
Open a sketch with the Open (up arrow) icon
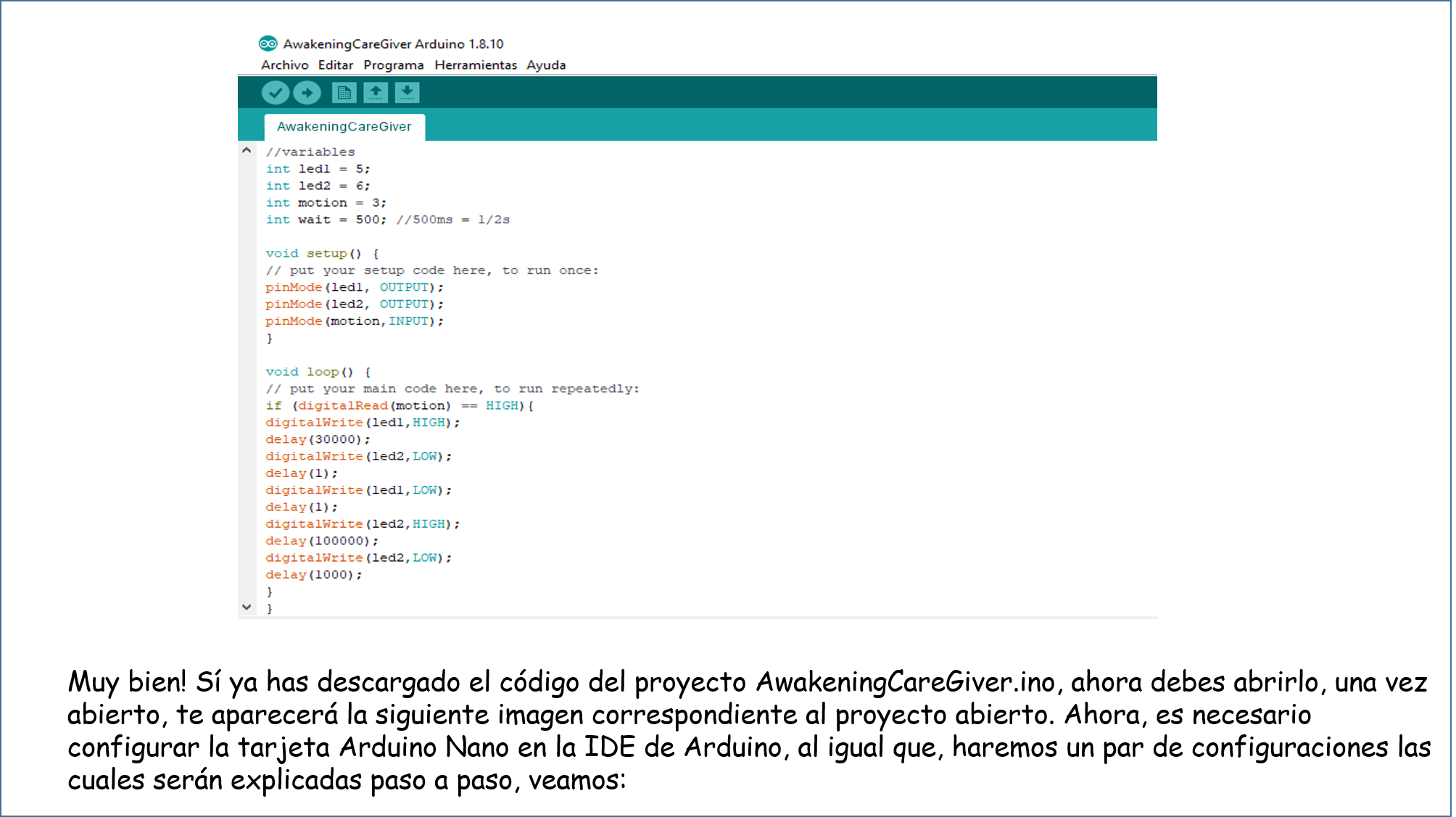point(375,92)
